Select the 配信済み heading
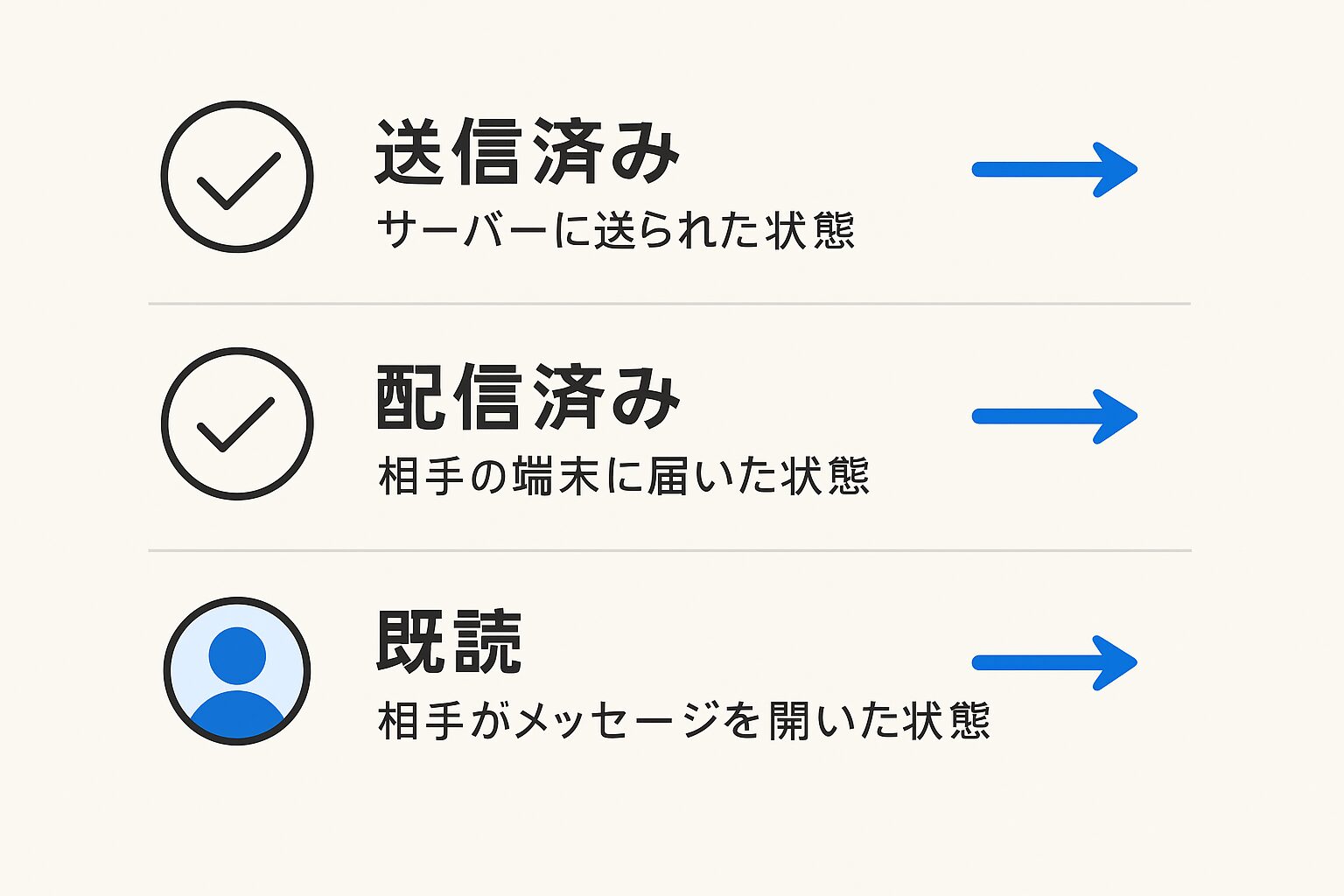The height and width of the screenshot is (896, 1344). pos(527,398)
